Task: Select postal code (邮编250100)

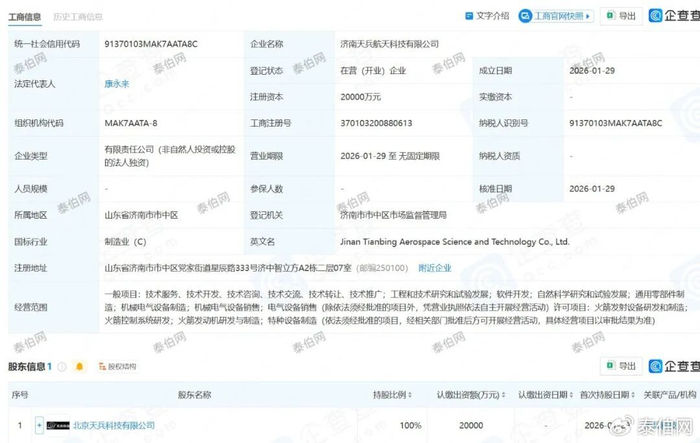Action: pos(383,268)
